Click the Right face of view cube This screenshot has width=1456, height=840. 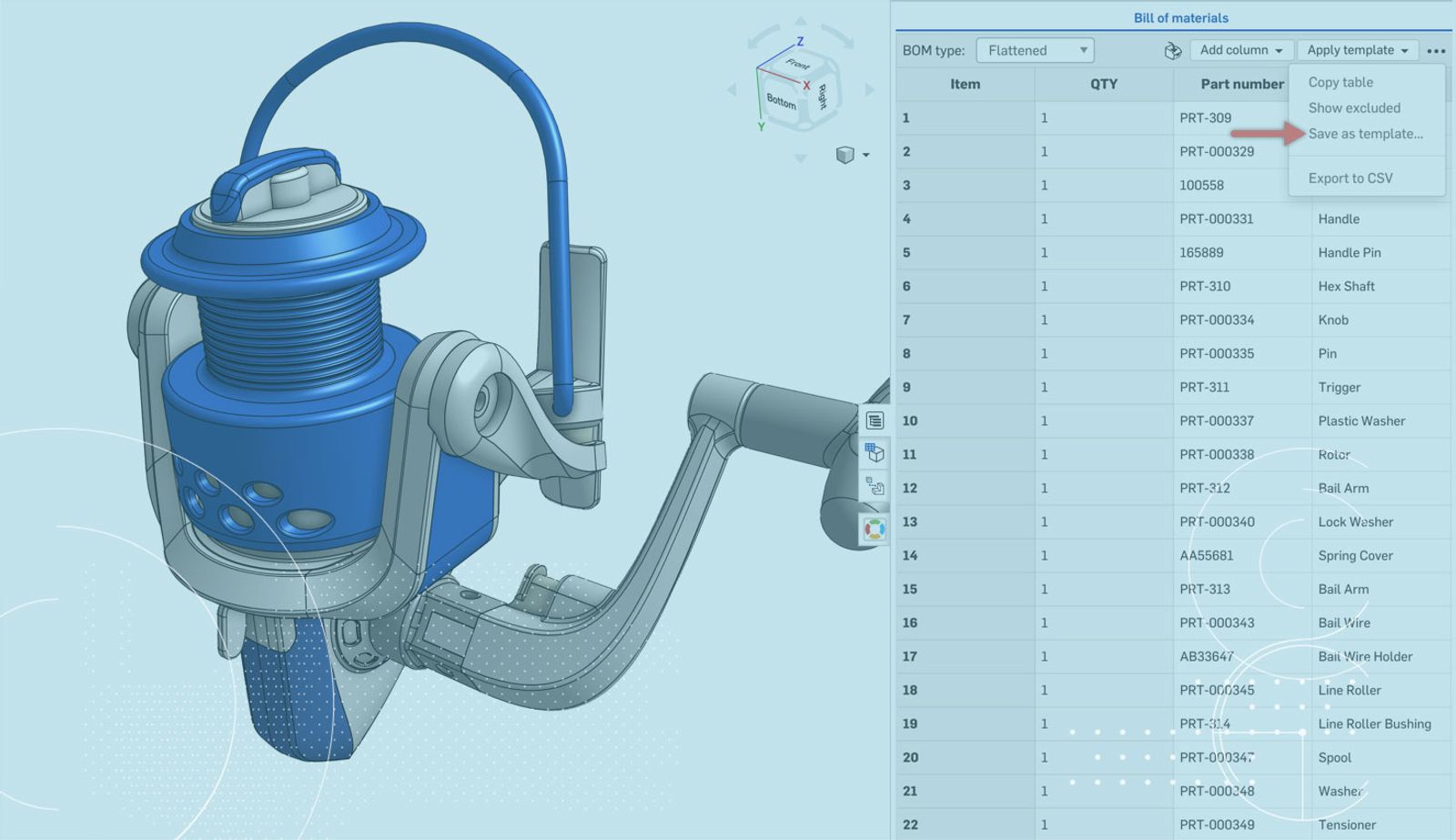[822, 95]
